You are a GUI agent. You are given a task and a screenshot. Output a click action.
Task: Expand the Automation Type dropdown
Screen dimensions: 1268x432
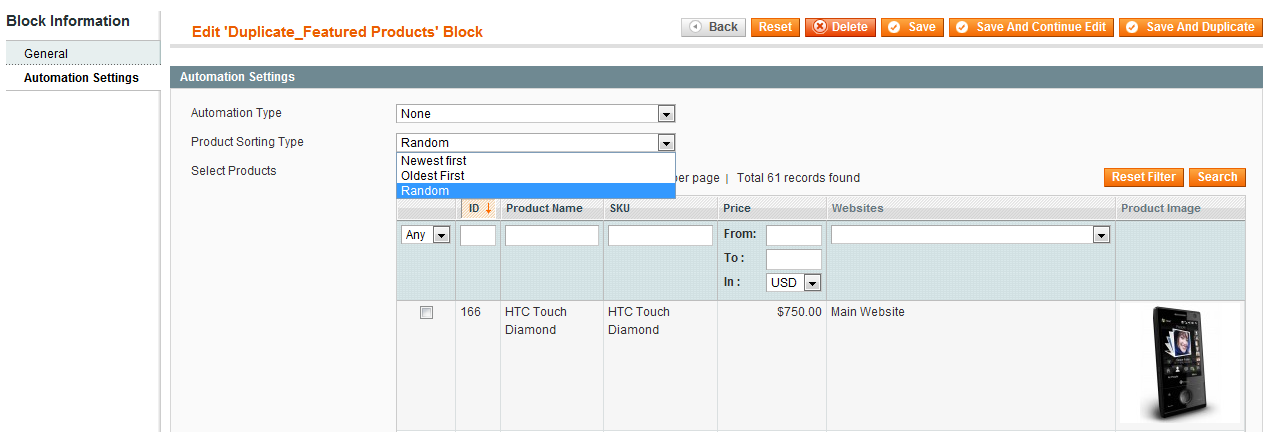point(536,114)
